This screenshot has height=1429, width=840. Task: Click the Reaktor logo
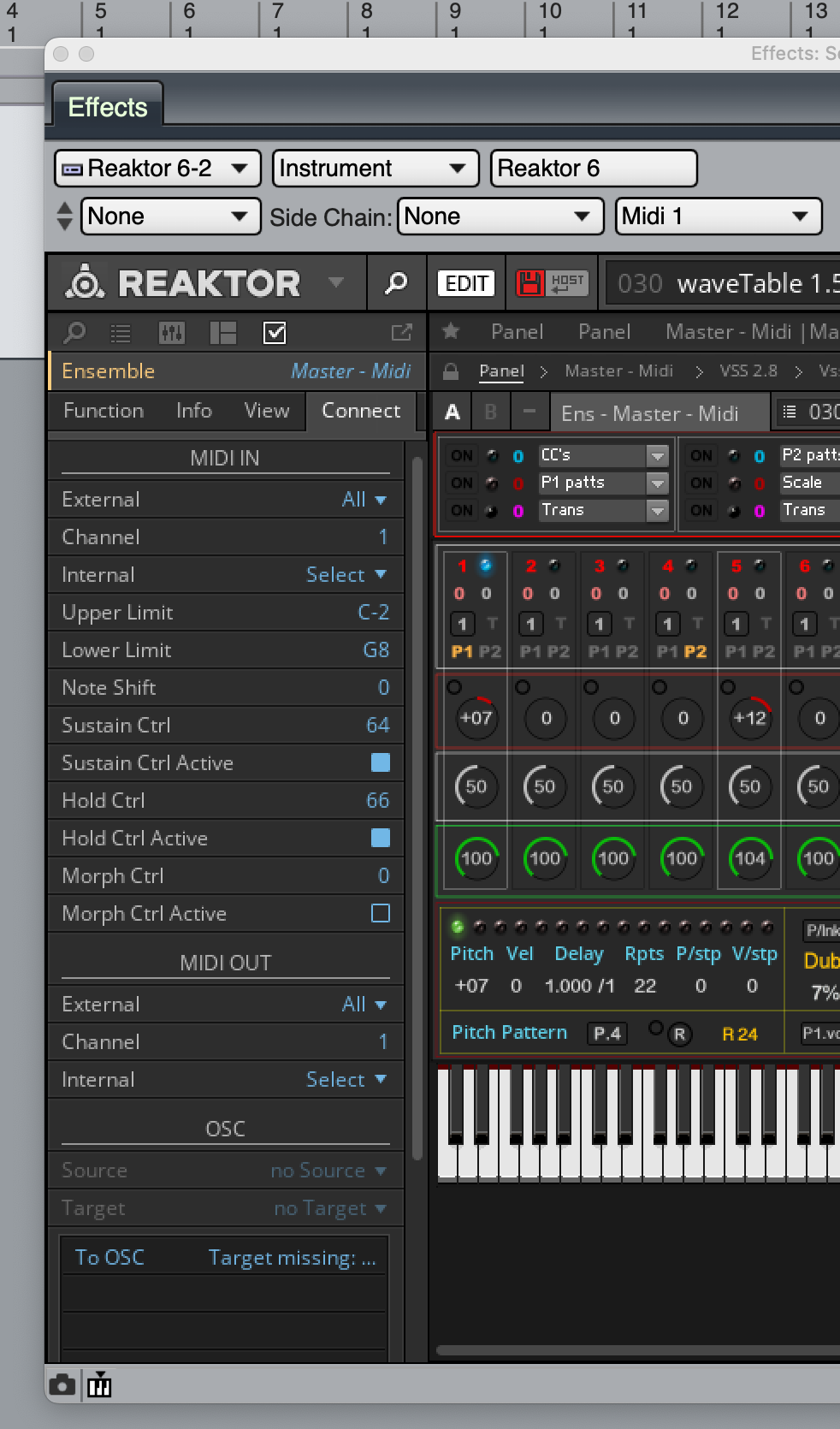[86, 282]
